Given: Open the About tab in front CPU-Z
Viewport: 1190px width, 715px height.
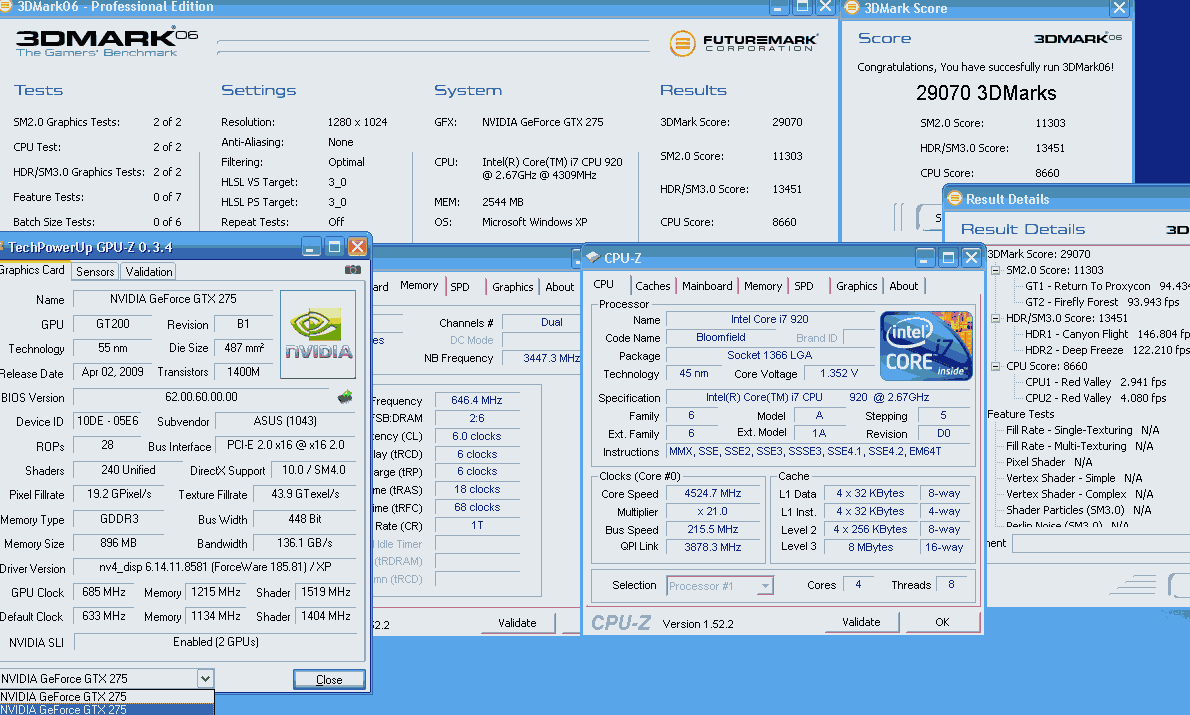Looking at the screenshot, I should pyautogui.click(x=903, y=286).
